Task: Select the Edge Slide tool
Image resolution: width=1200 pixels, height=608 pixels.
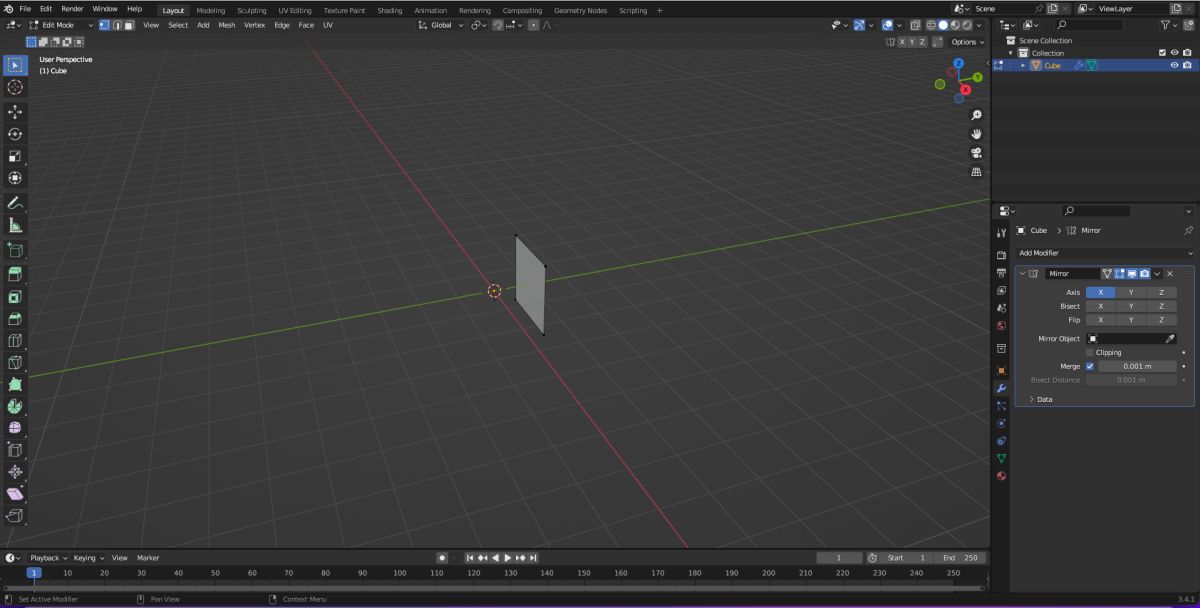Action: (15, 450)
